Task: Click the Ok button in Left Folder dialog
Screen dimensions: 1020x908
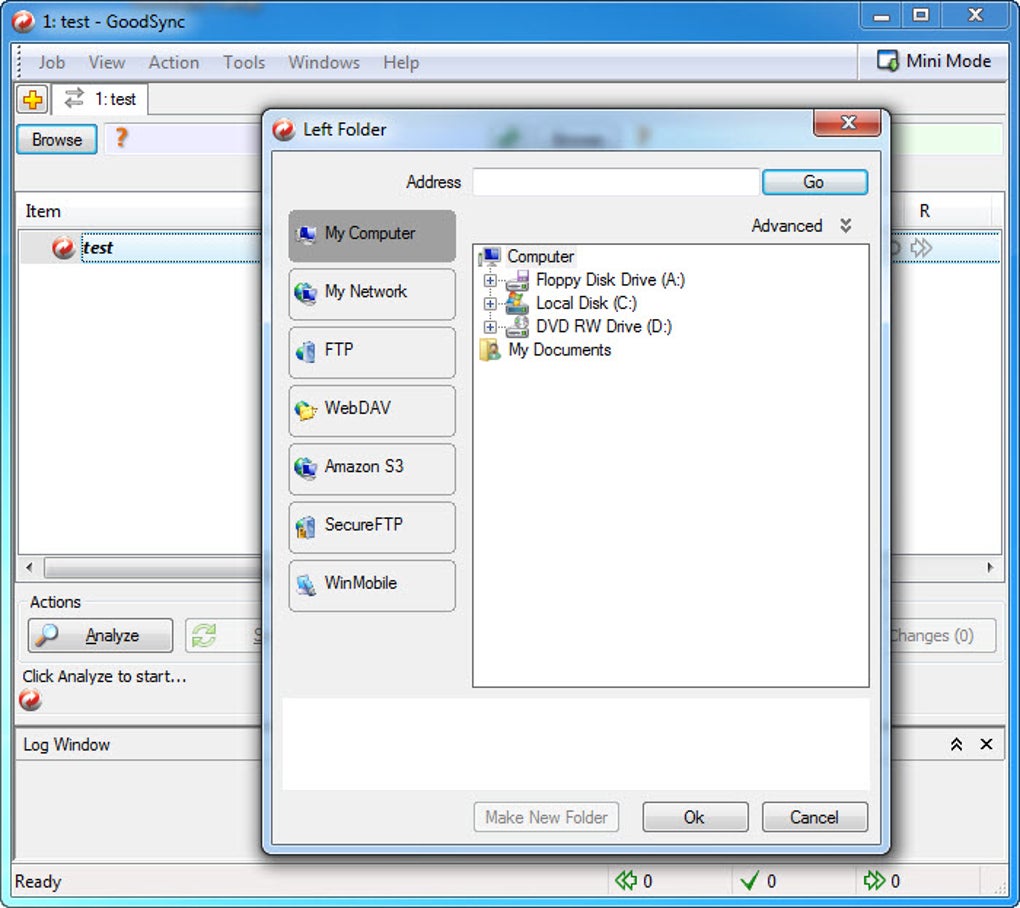Action: (695, 817)
